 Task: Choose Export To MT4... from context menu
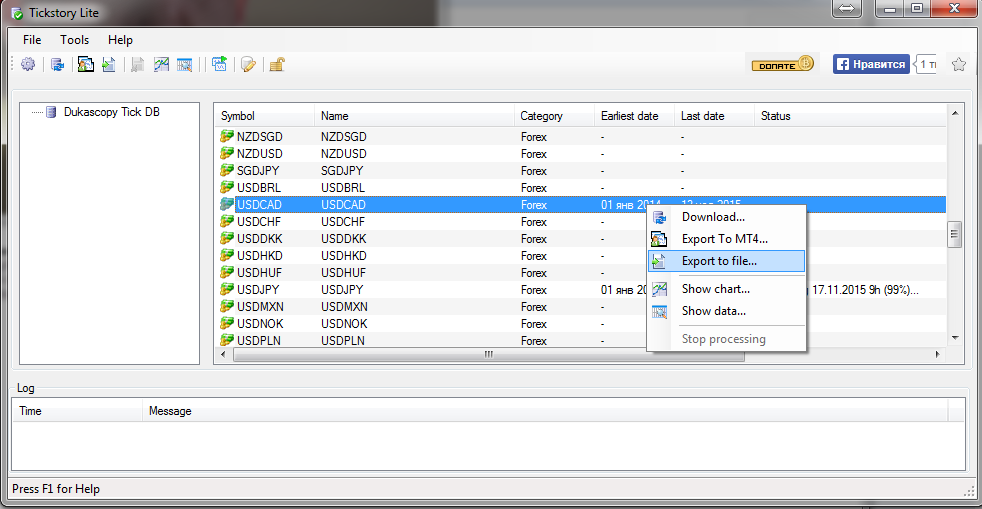[x=726, y=239]
